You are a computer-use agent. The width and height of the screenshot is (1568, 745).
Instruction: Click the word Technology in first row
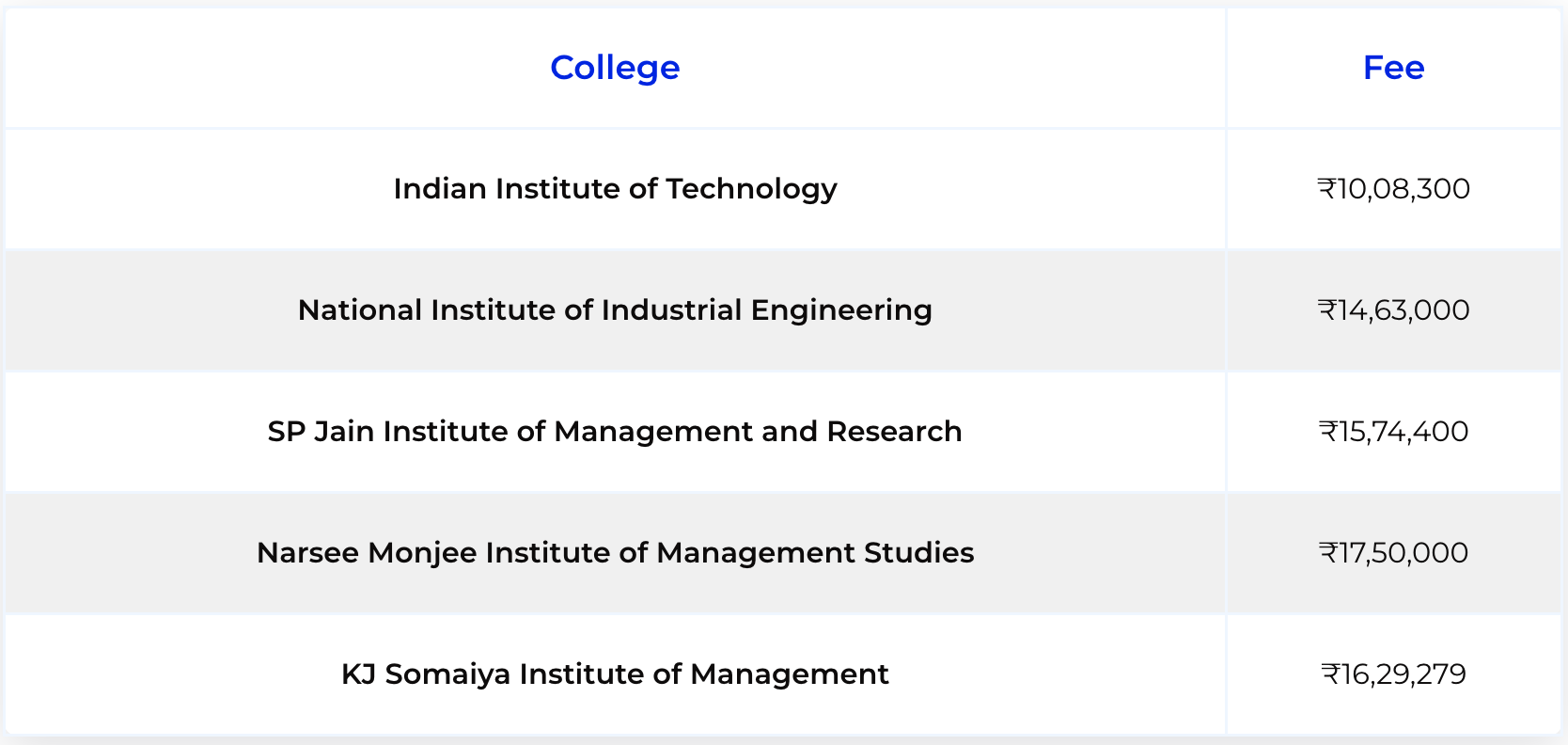[752, 190]
